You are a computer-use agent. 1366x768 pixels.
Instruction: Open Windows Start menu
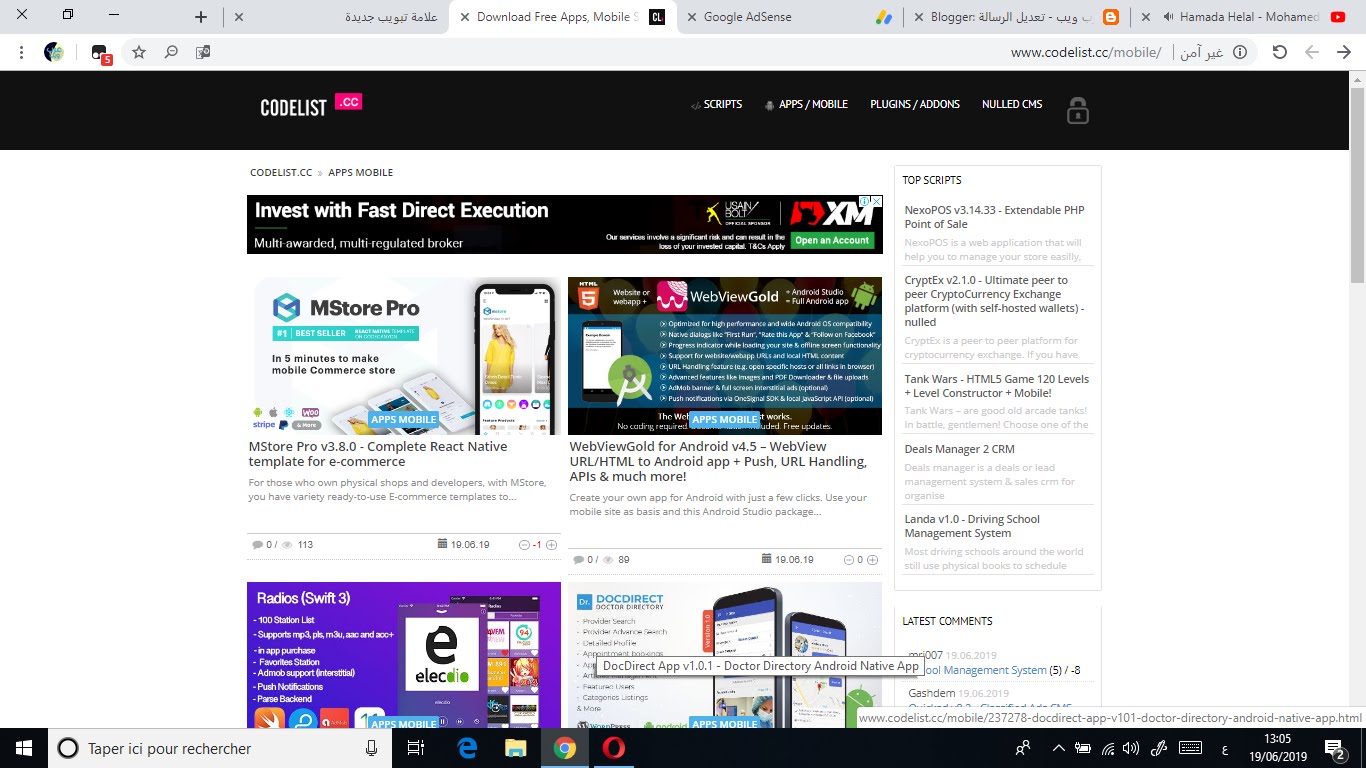tap(24, 748)
